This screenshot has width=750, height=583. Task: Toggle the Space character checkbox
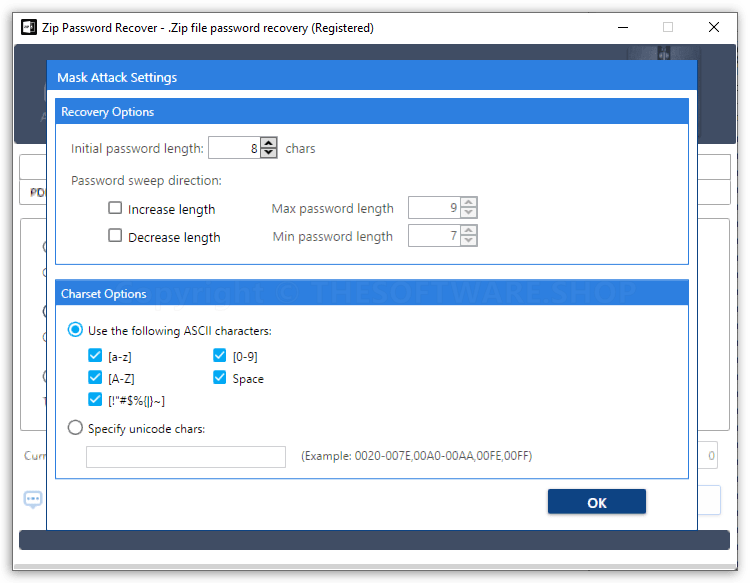tap(220, 378)
